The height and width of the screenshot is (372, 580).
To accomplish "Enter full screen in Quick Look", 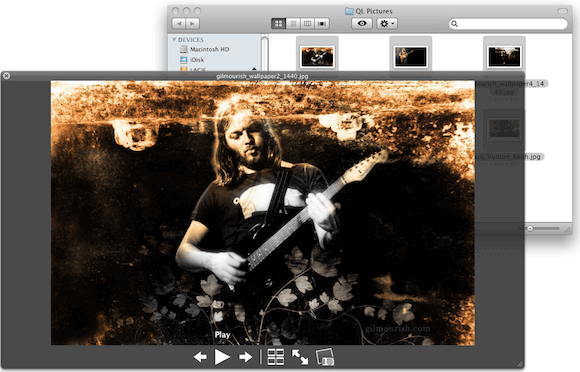I will (300, 357).
